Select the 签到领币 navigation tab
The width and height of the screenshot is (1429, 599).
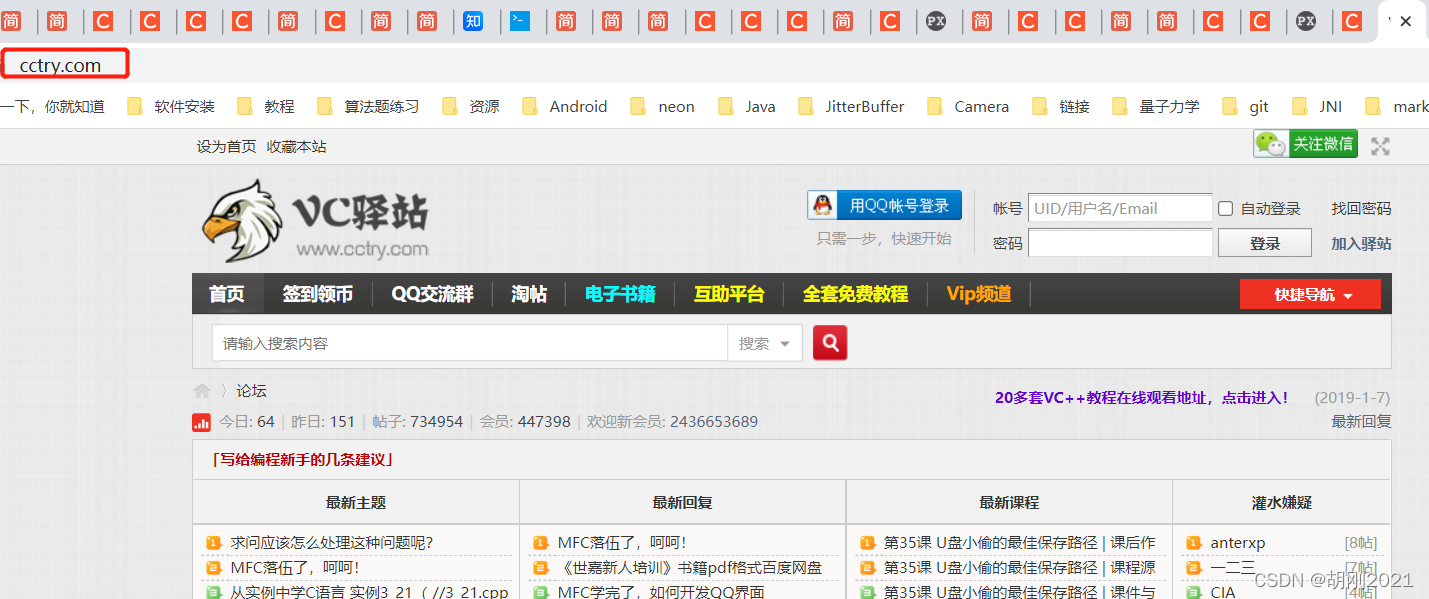click(318, 294)
